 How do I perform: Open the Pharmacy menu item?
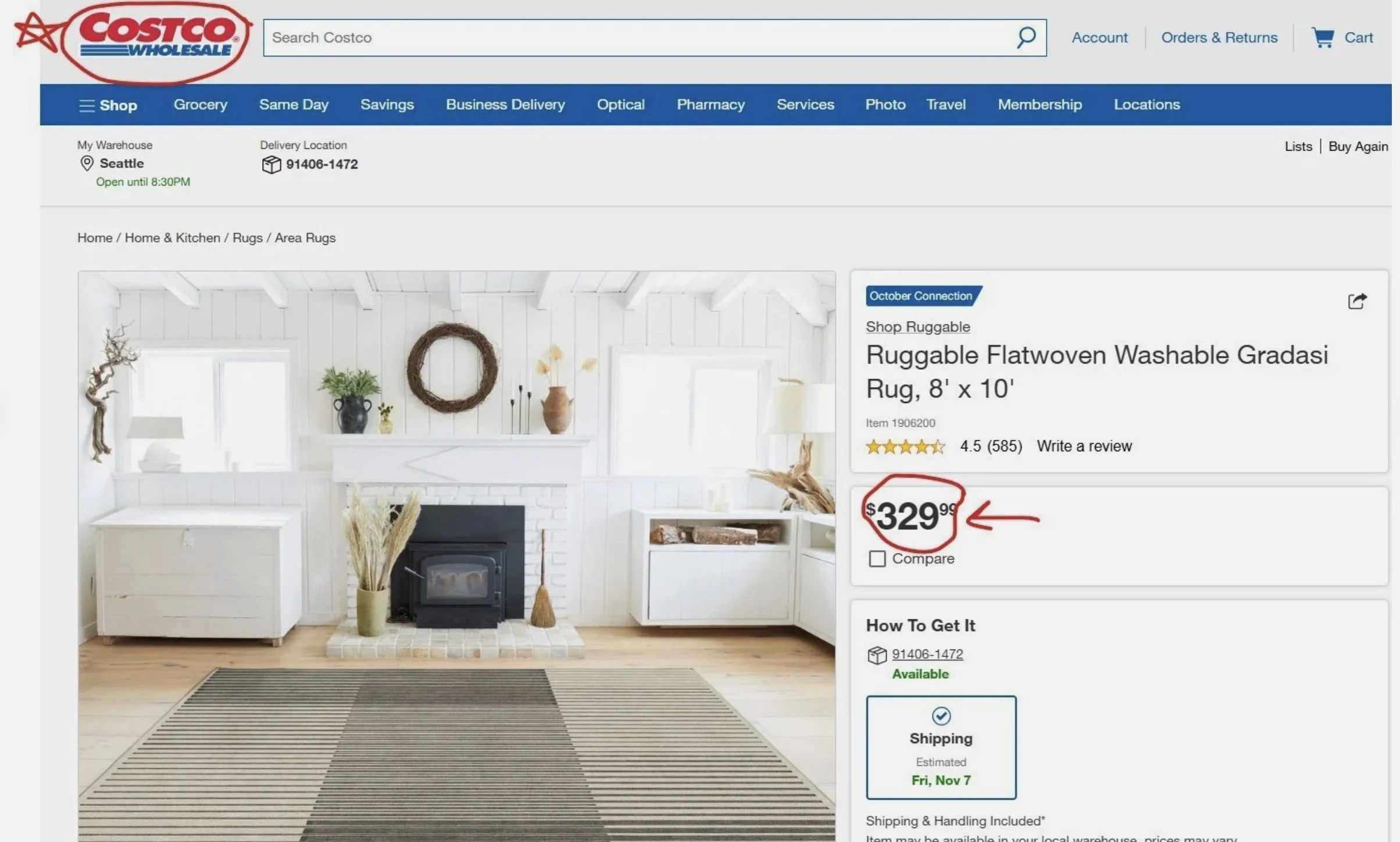tap(710, 105)
